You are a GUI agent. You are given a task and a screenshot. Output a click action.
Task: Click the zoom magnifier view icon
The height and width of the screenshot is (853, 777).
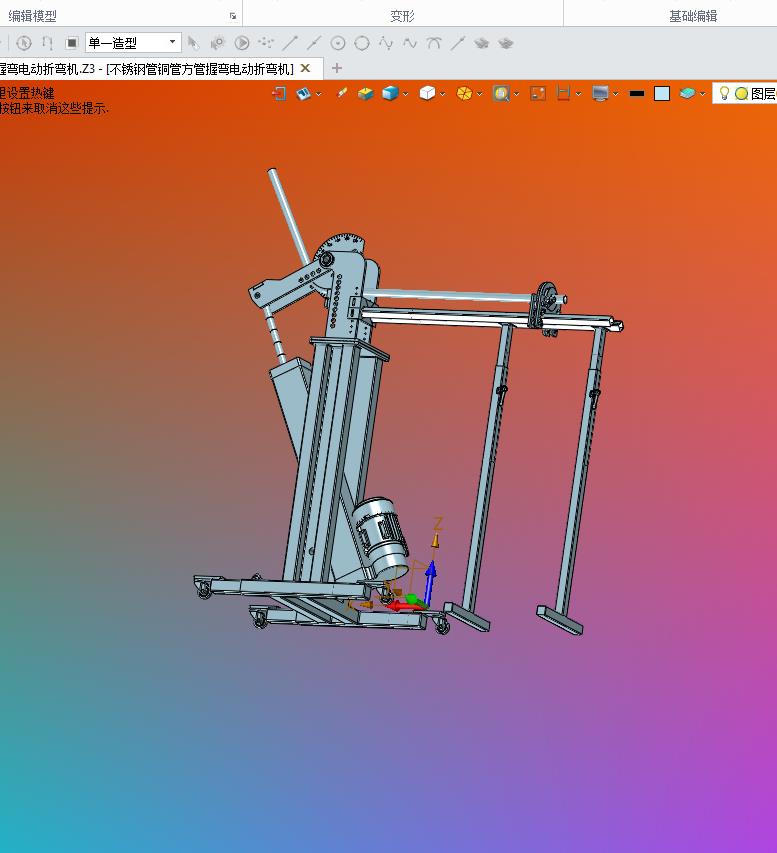click(501, 94)
